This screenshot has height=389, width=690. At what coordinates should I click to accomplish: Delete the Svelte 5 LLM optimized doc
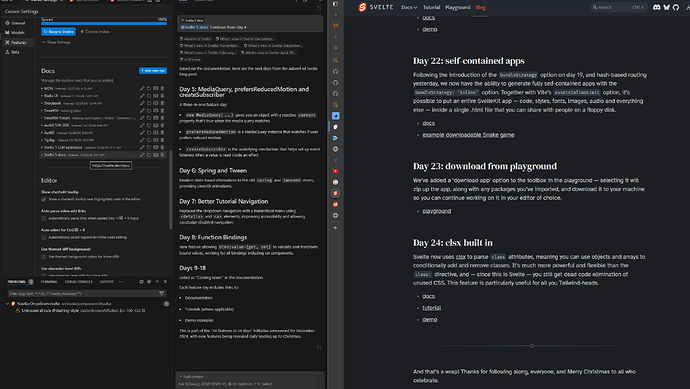pos(162,147)
